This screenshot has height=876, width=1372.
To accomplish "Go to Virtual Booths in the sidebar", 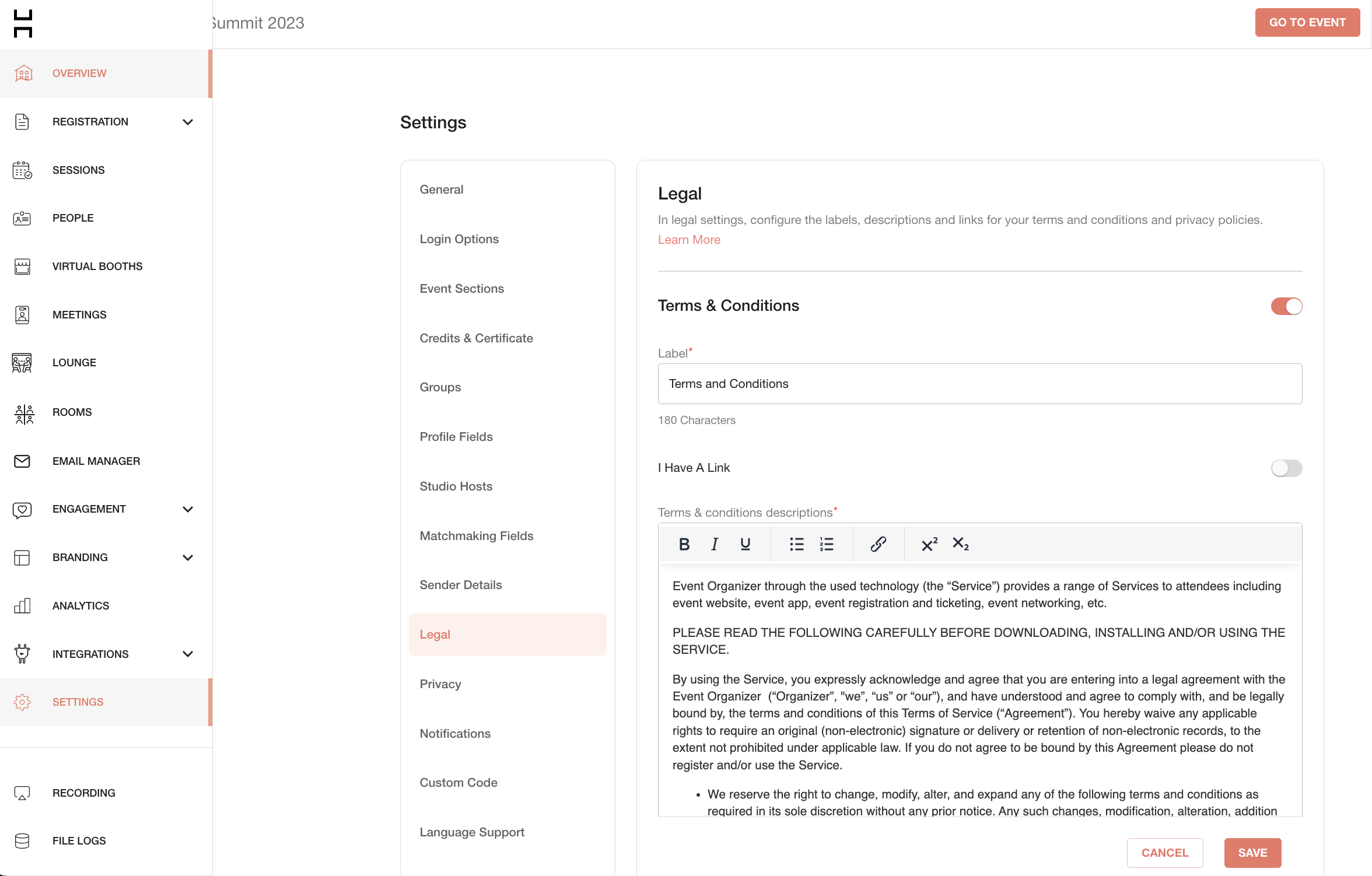I will [x=105, y=267].
